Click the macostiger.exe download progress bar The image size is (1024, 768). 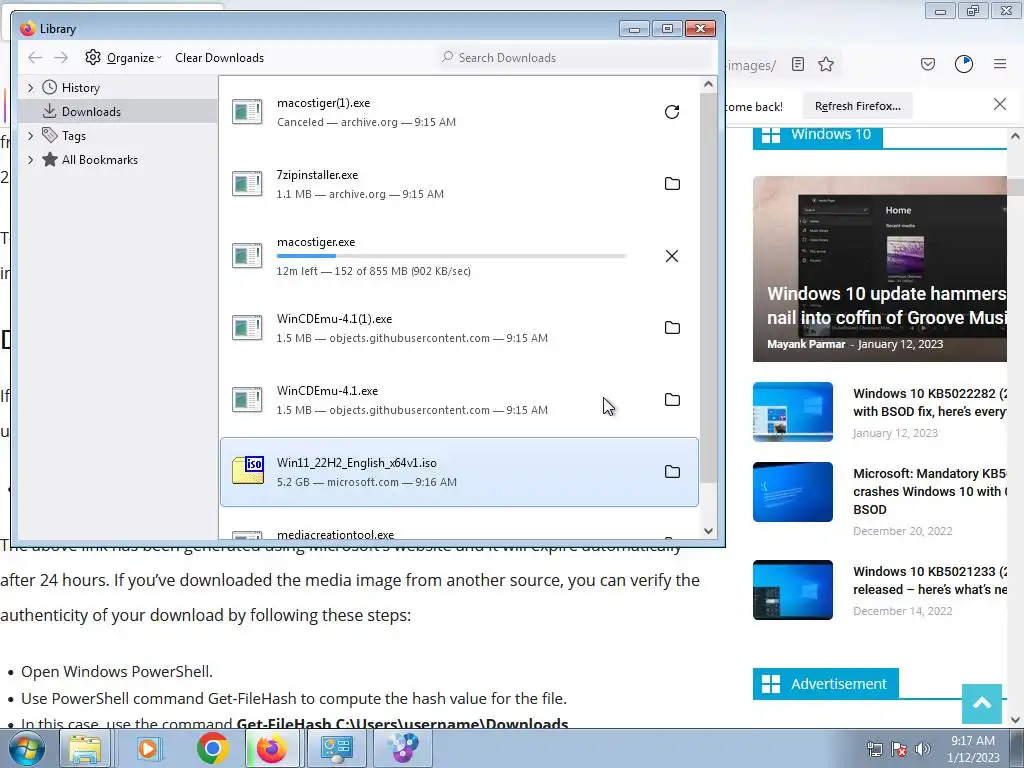point(451,256)
